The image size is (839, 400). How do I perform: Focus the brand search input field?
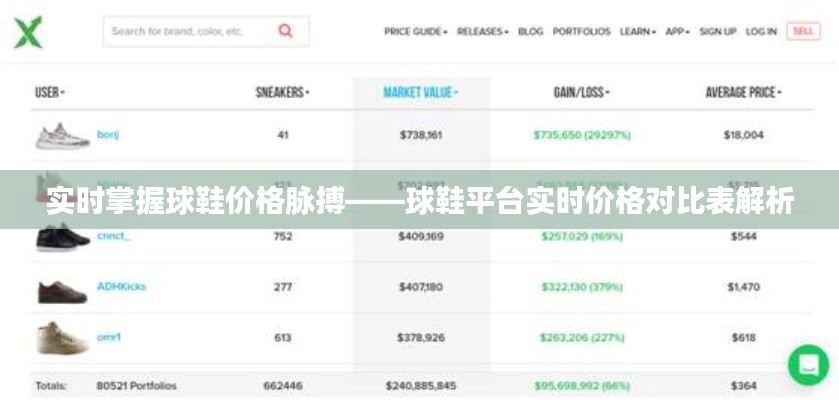point(188,31)
